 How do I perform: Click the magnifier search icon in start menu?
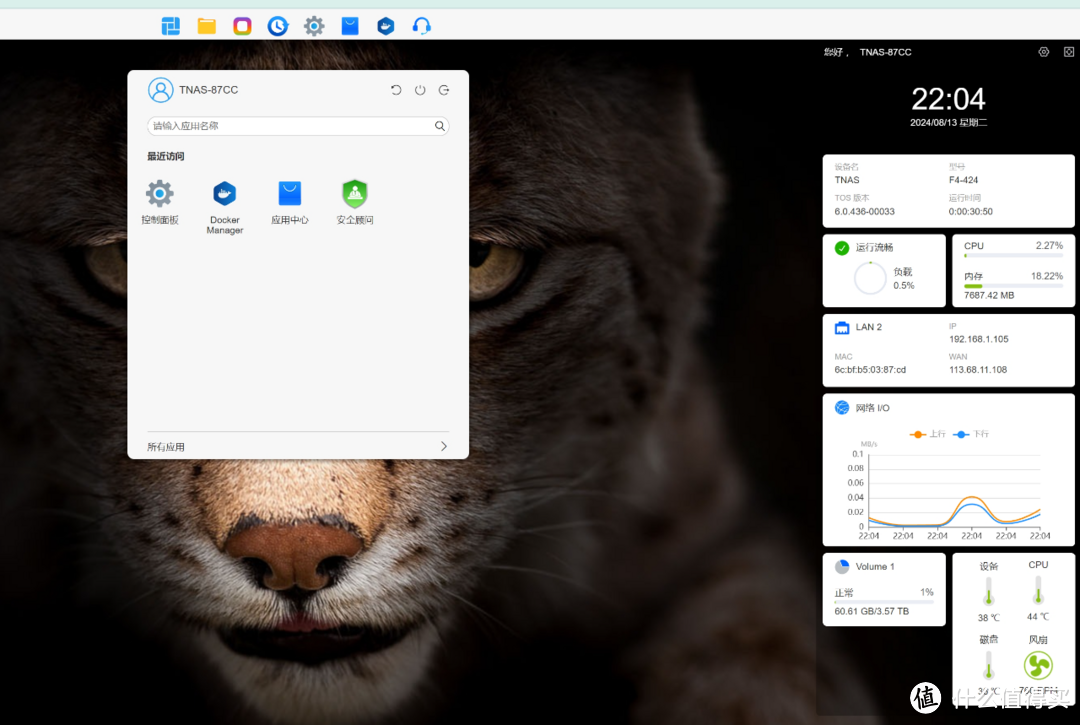click(439, 126)
